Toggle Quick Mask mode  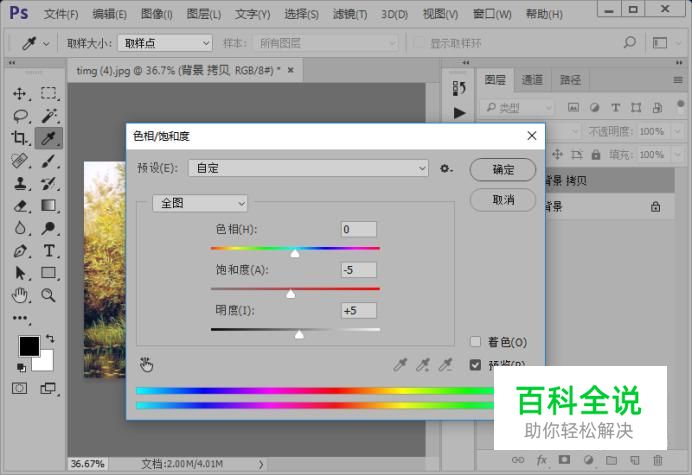pyautogui.click(x=19, y=388)
